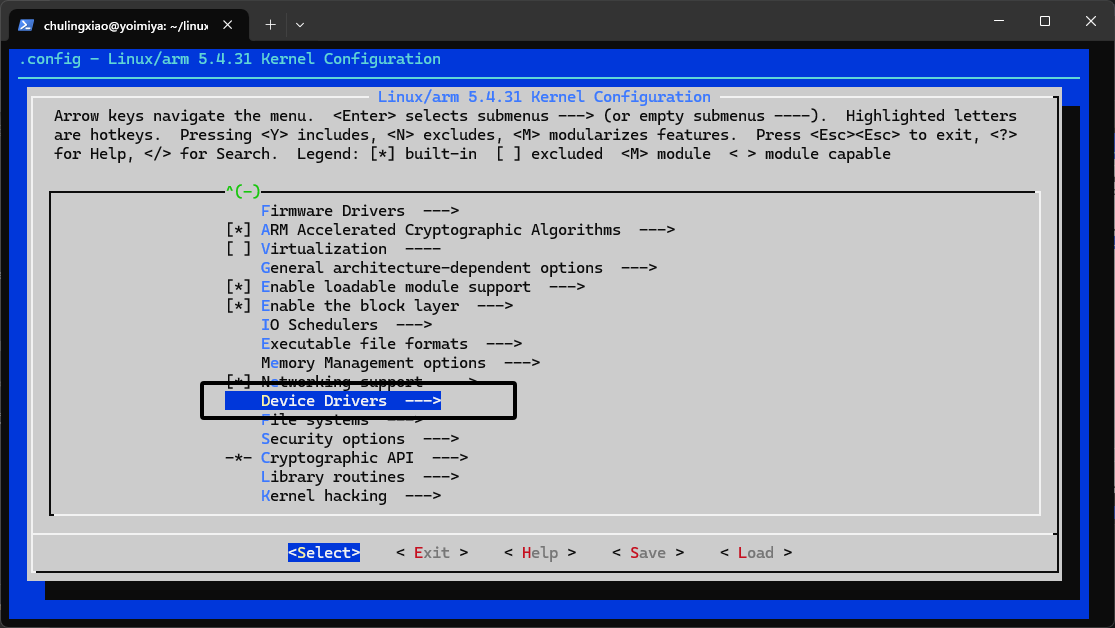
Task: Click the ^(-) scroll-up indicator
Action: pyautogui.click(x=243, y=191)
